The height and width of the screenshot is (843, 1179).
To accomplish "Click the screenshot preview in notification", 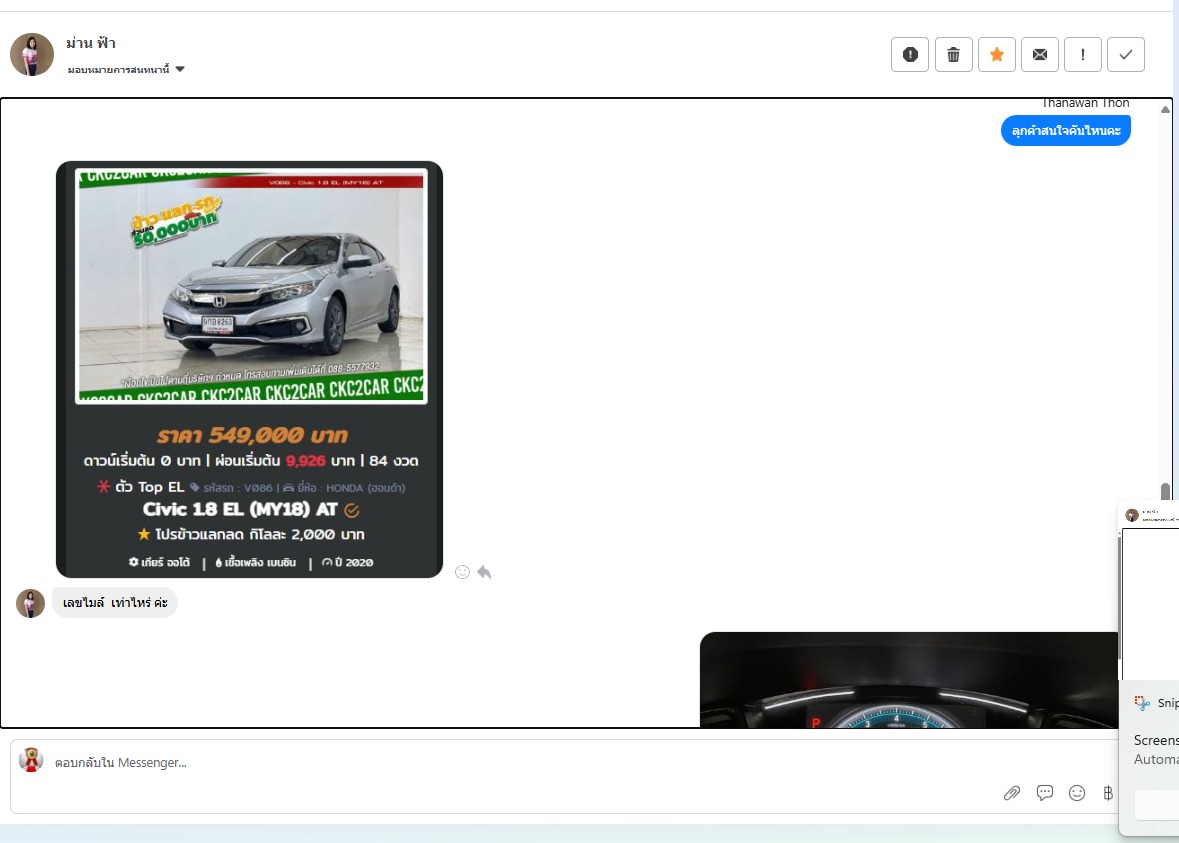I will [1149, 590].
